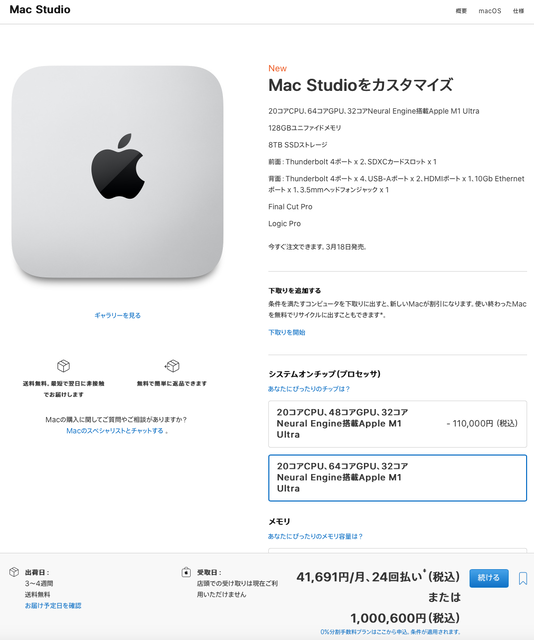The image size is (534, 640).
Task: Click the Apple logo on Mac Studio image
Action: point(118,167)
